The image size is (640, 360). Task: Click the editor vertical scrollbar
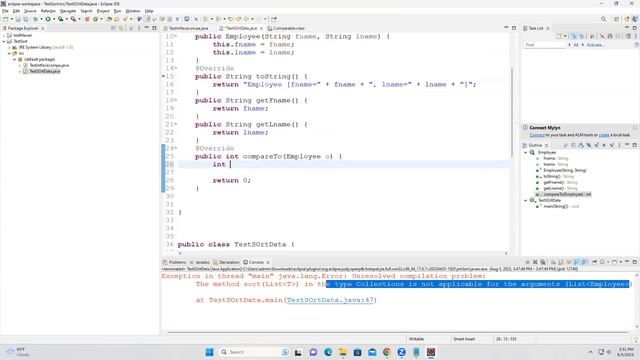pos(512,112)
